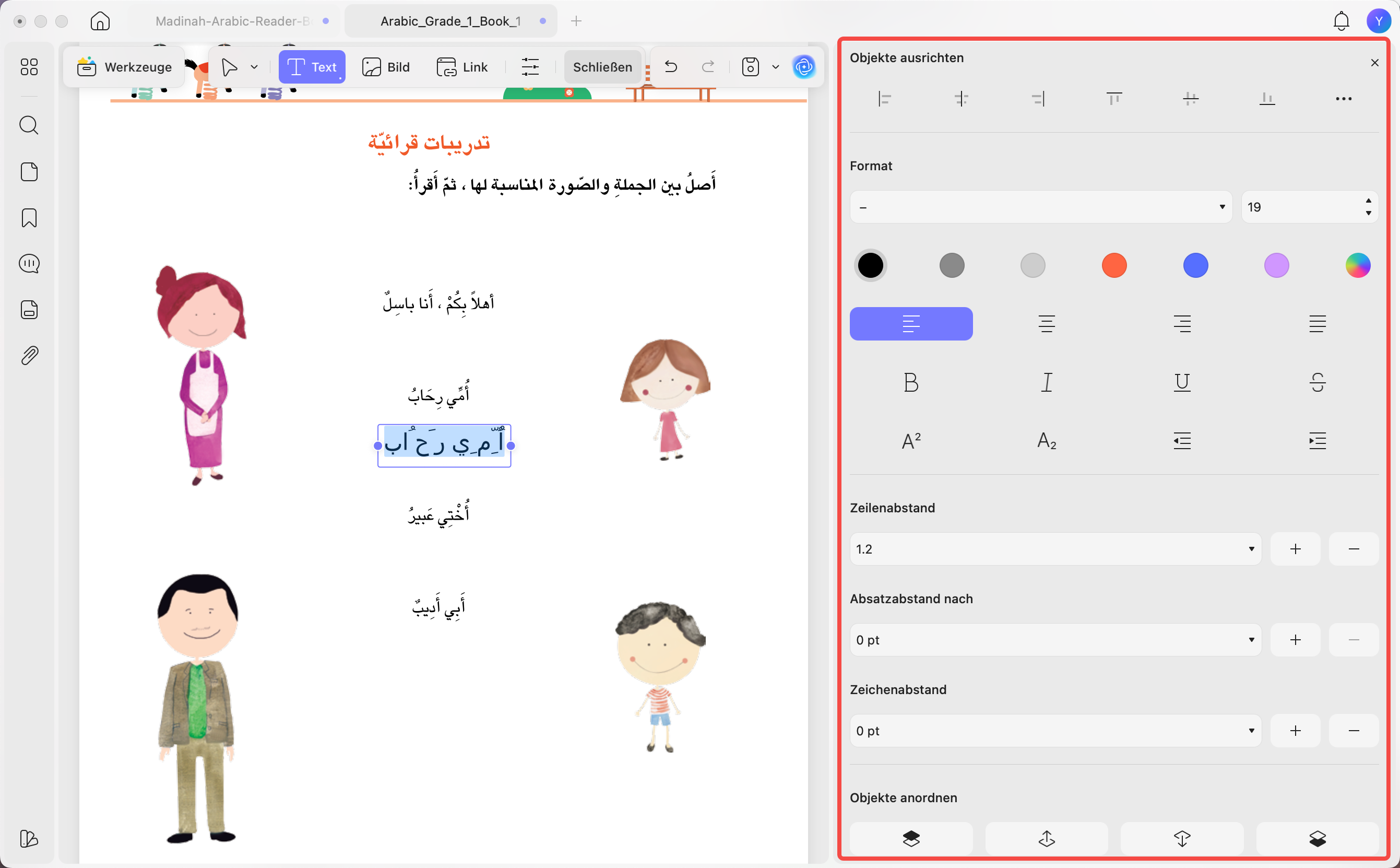Image resolution: width=1400 pixels, height=868 pixels.
Task: Open the document panel sidebar icon
Action: coord(29,310)
